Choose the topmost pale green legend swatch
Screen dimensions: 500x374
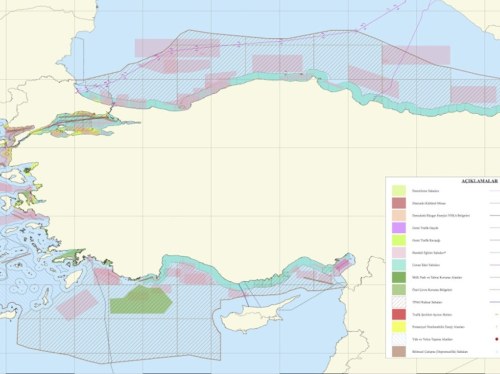399,191
